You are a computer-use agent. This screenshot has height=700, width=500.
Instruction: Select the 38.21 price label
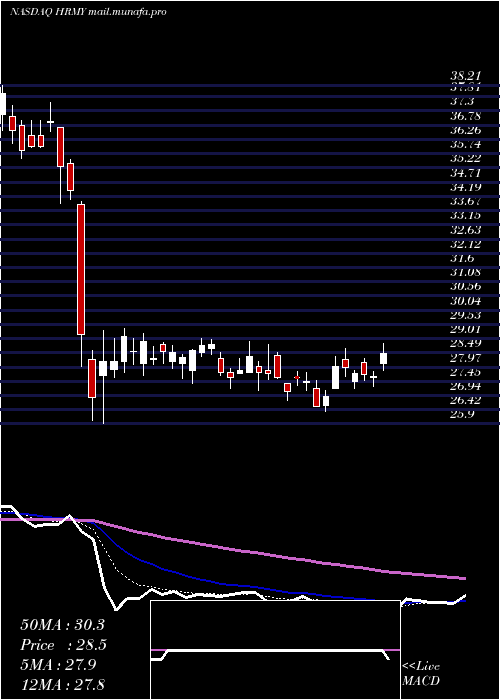(x=465, y=78)
